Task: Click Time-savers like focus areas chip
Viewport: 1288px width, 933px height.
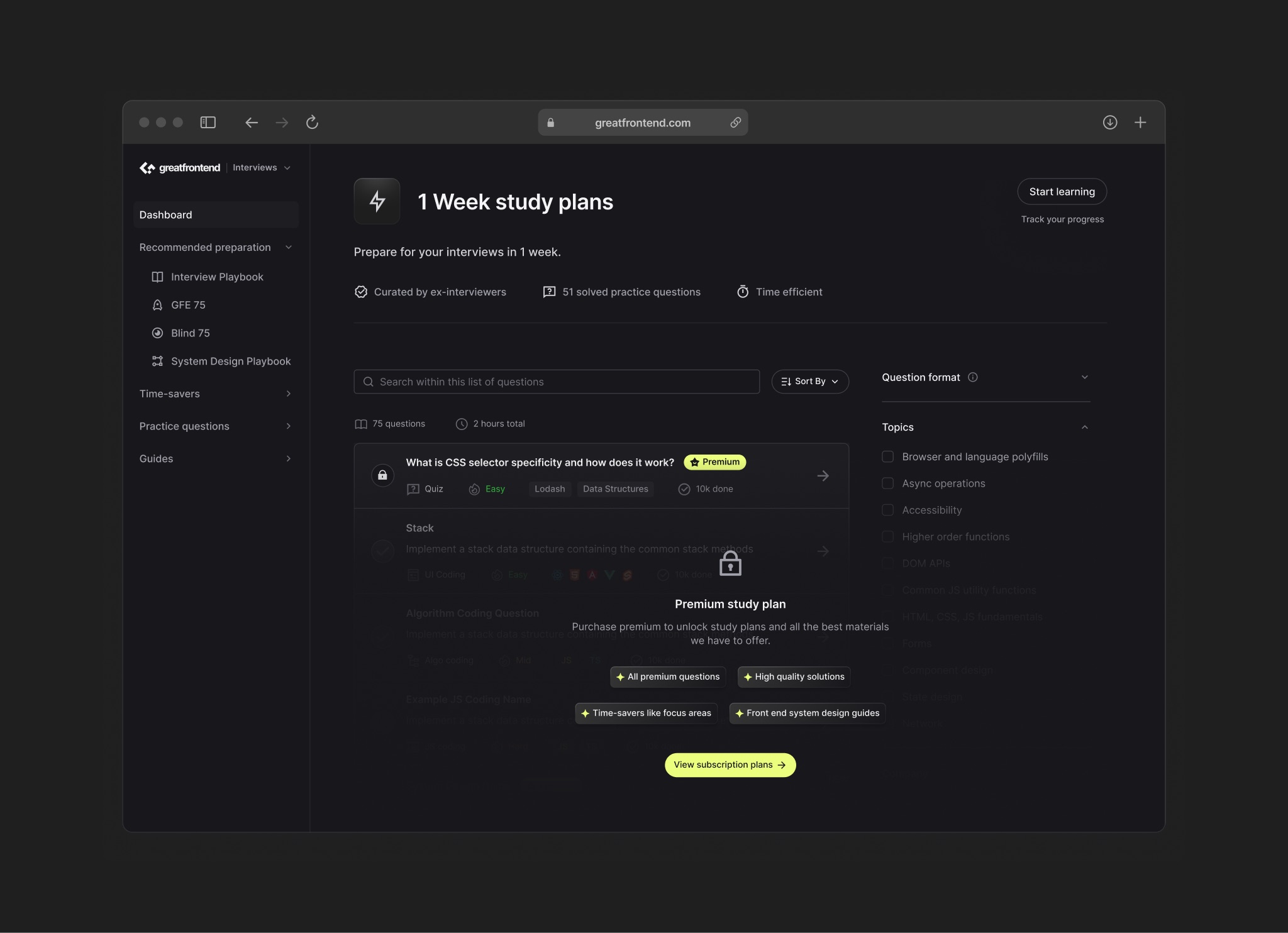Action: 646,714
